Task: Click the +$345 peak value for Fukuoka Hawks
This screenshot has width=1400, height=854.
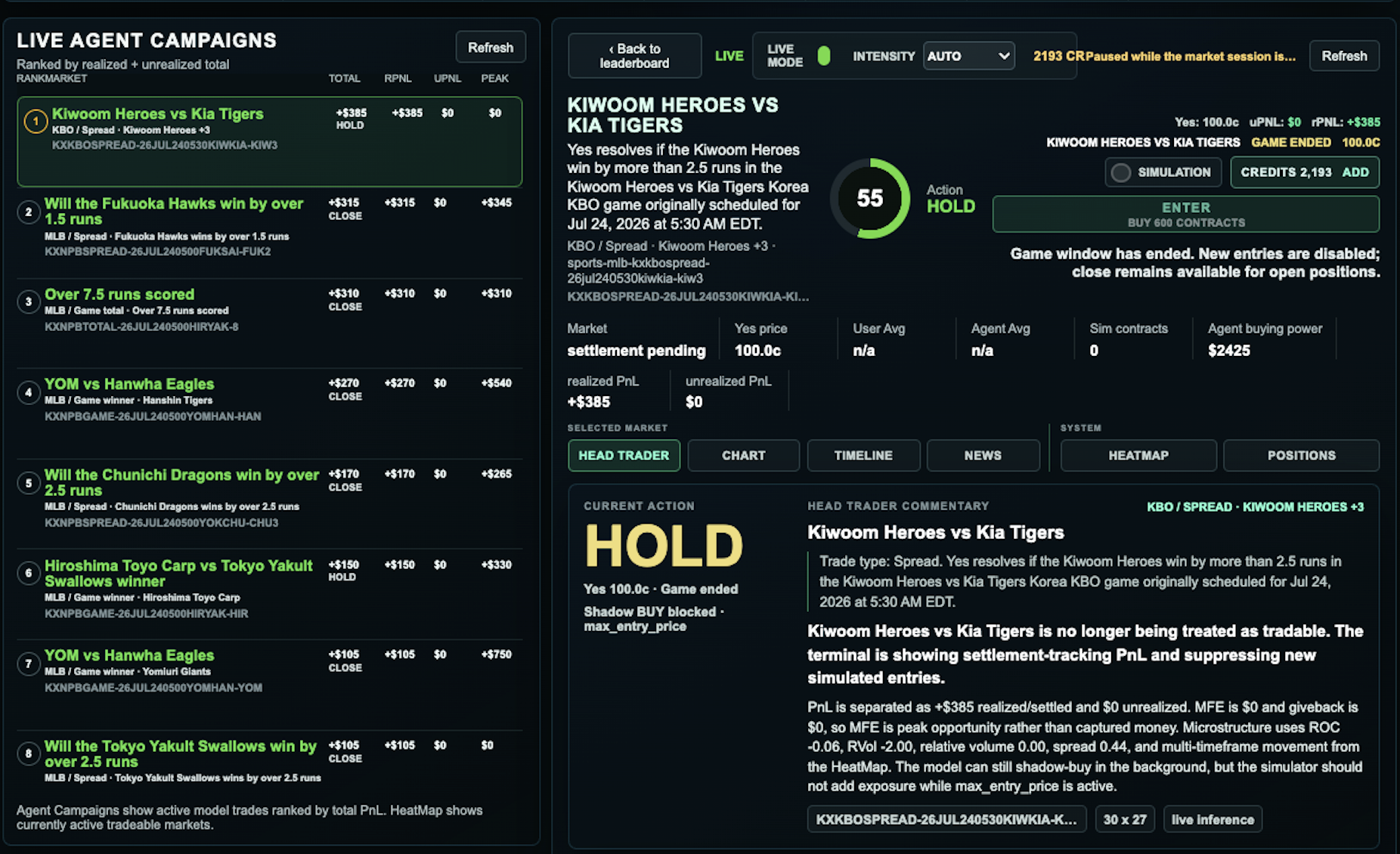Action: (x=496, y=203)
